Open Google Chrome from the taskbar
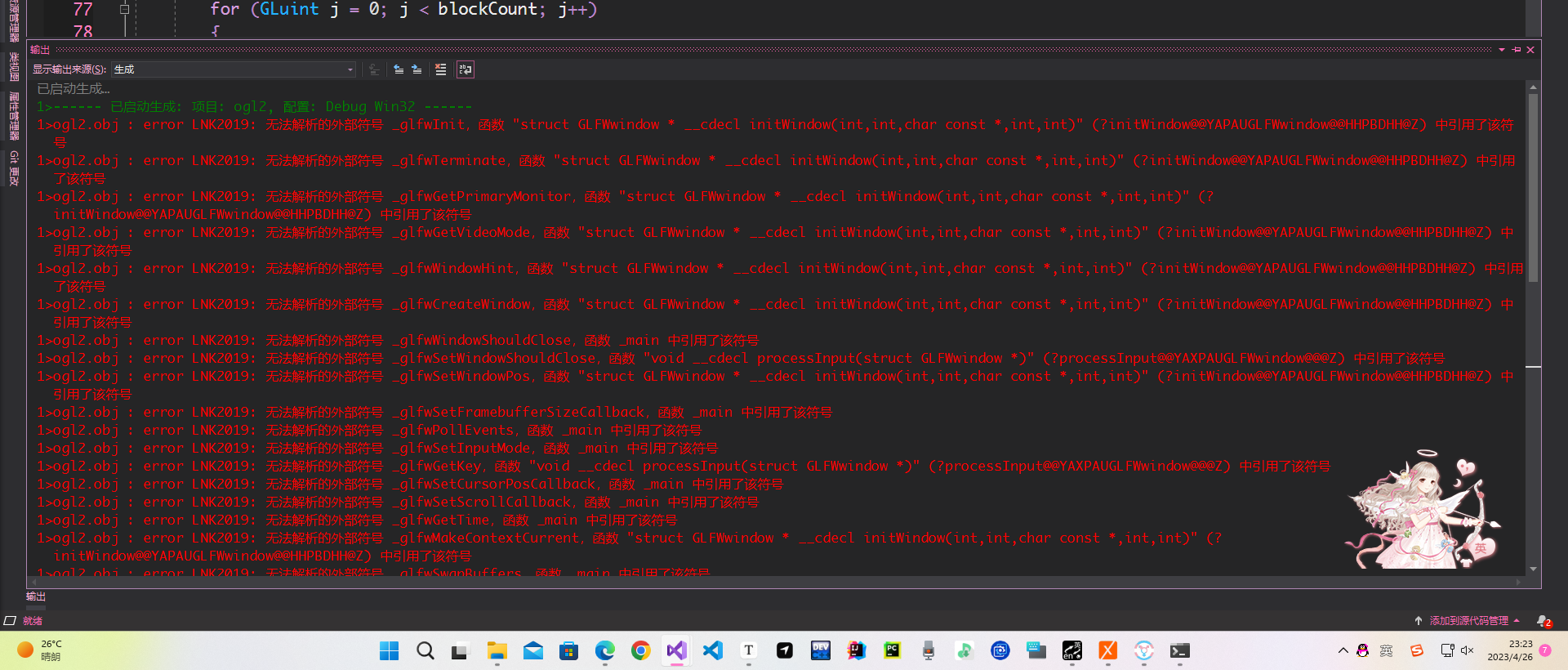The image size is (1568, 670). pos(641,650)
